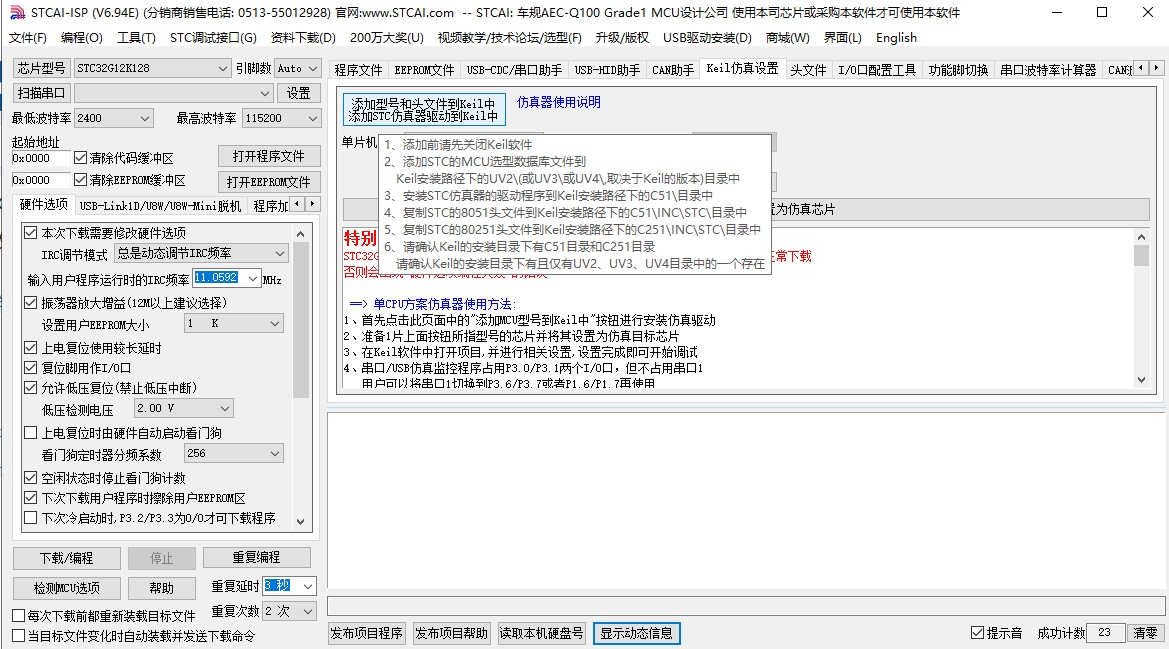Screen dimensions: 1169x649
Task: Switch to 头文件 tab
Action: tap(808, 69)
